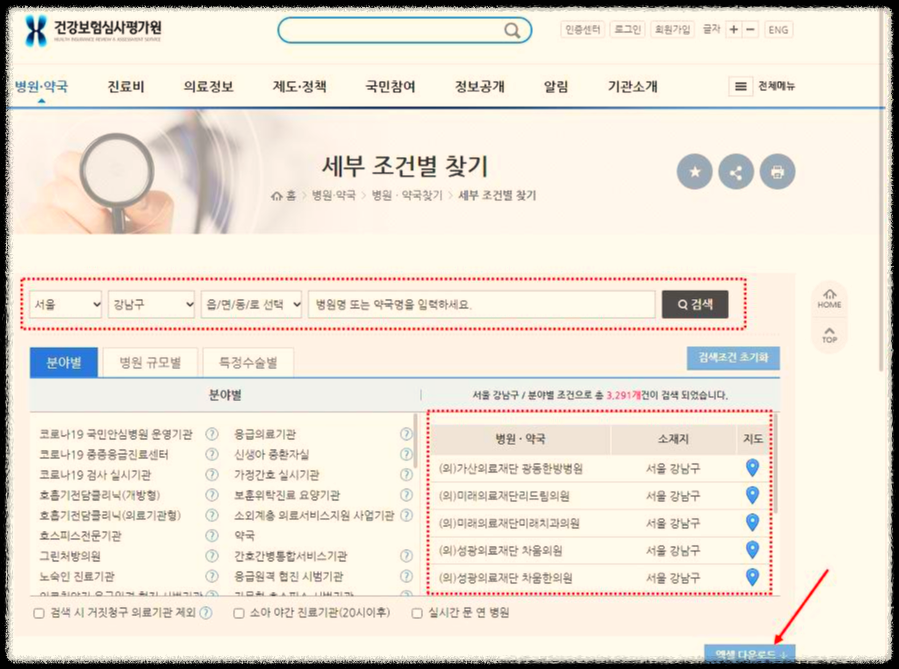Click the share icon on the banner

click(x=737, y=171)
